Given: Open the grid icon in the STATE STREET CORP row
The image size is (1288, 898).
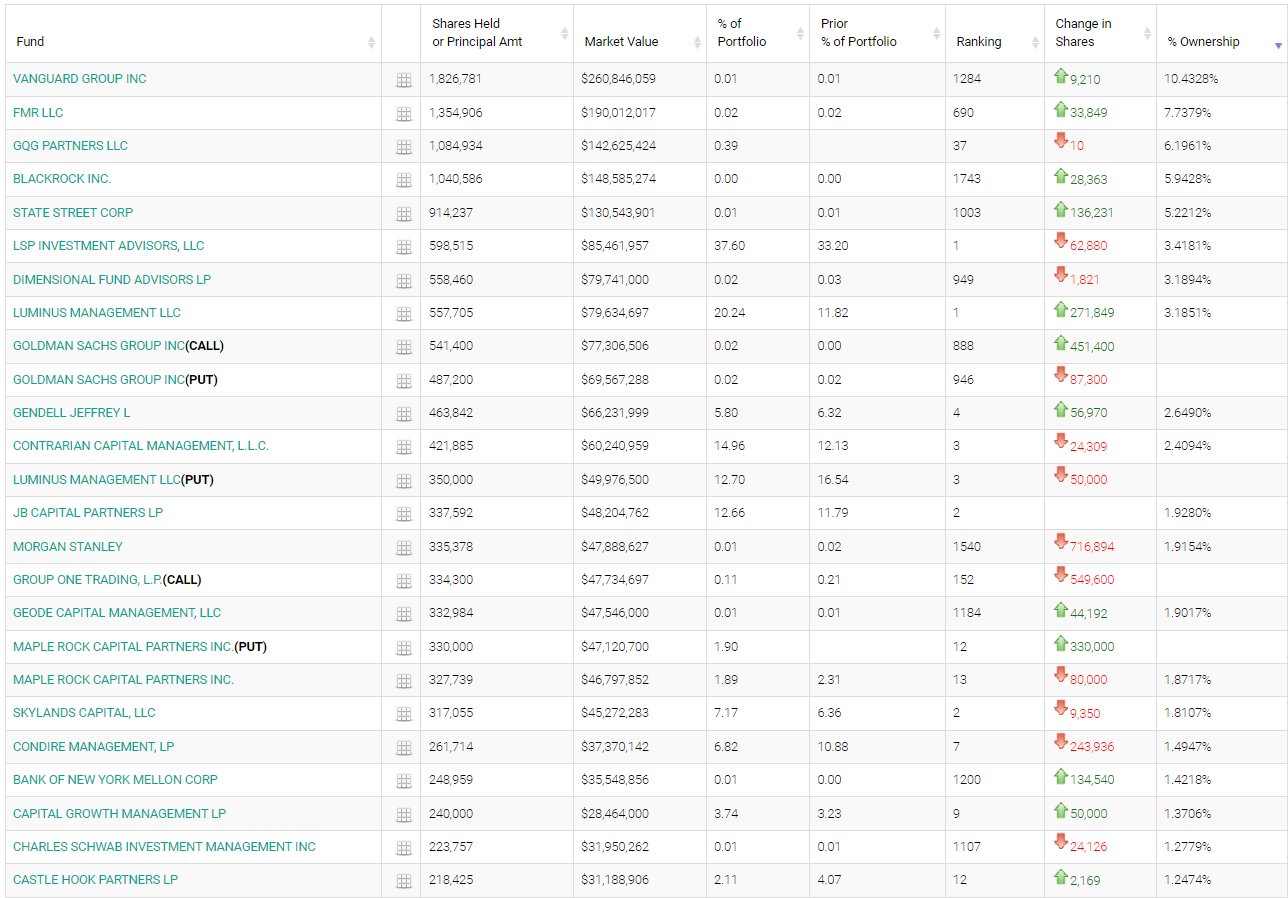Looking at the screenshot, I should pyautogui.click(x=404, y=214).
